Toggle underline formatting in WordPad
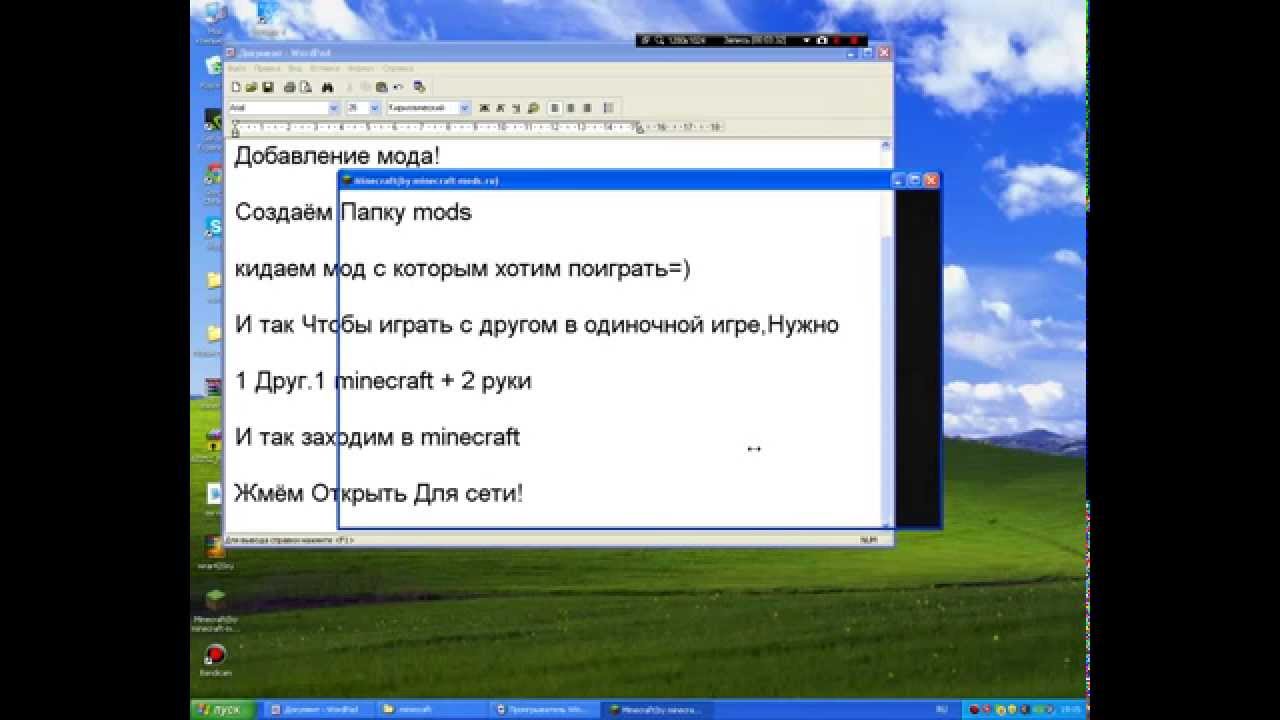Image resolution: width=1280 pixels, height=720 pixels. tap(516, 108)
